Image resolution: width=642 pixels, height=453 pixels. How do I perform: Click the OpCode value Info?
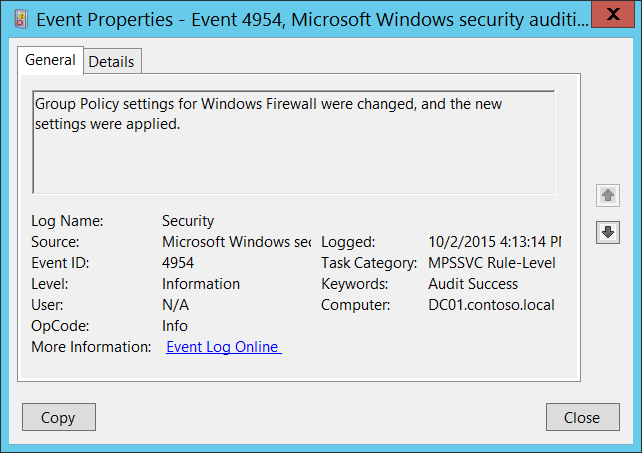pos(175,326)
